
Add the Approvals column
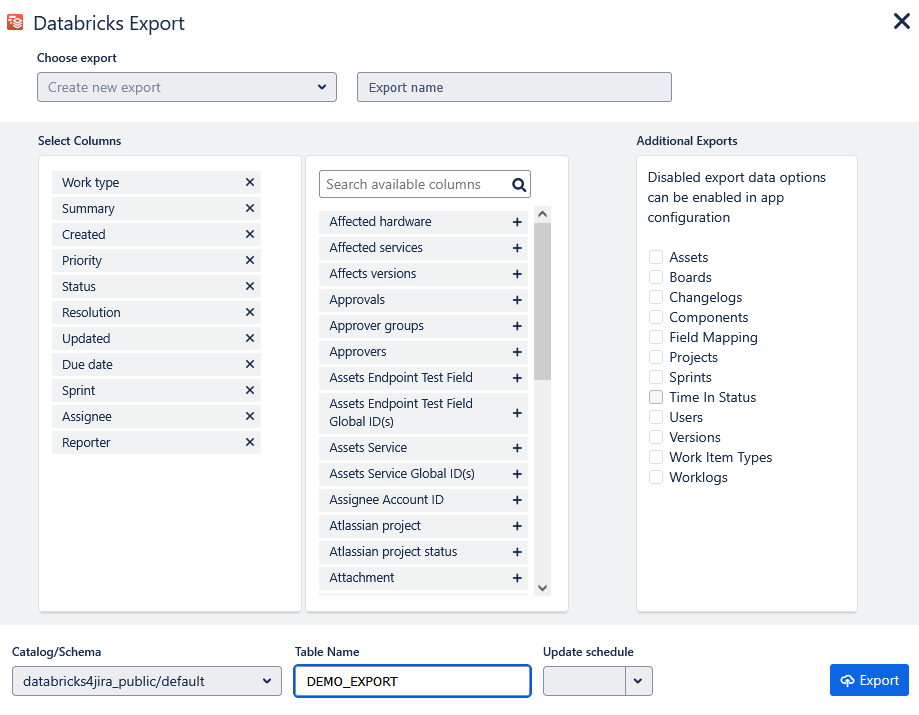[517, 300]
